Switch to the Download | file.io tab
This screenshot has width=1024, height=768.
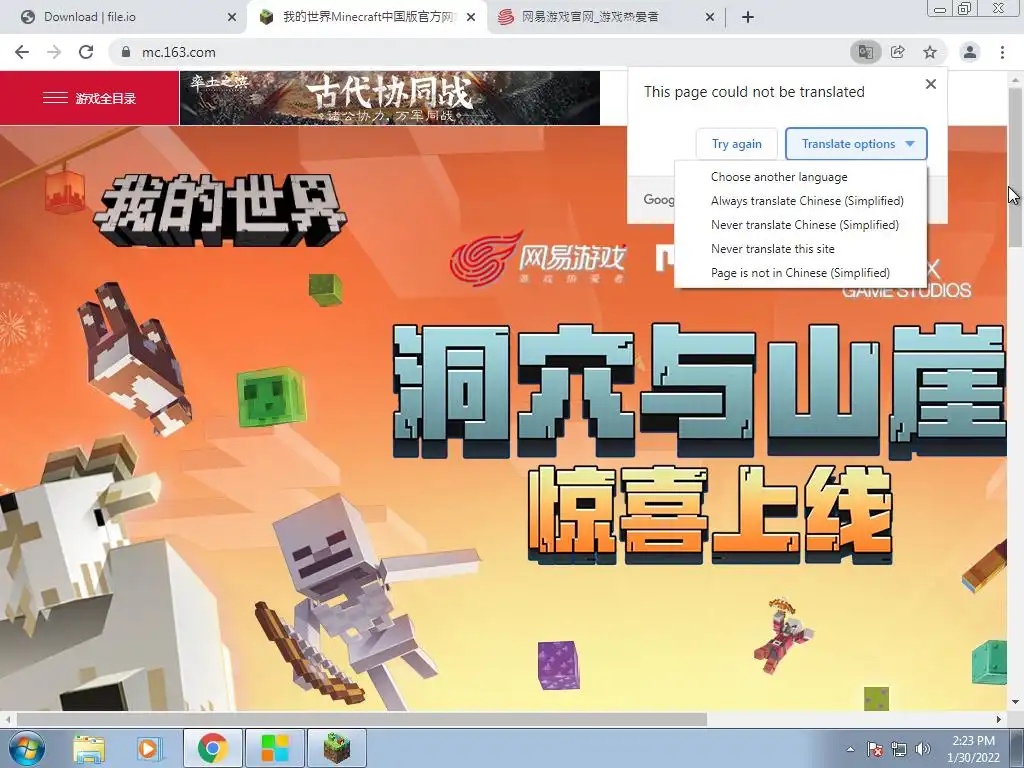(x=123, y=17)
